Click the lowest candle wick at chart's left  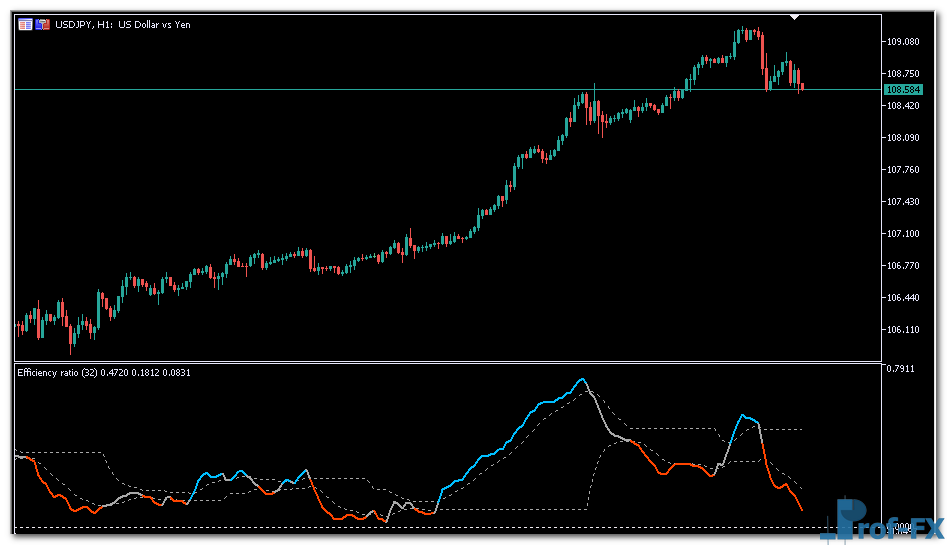pos(70,350)
